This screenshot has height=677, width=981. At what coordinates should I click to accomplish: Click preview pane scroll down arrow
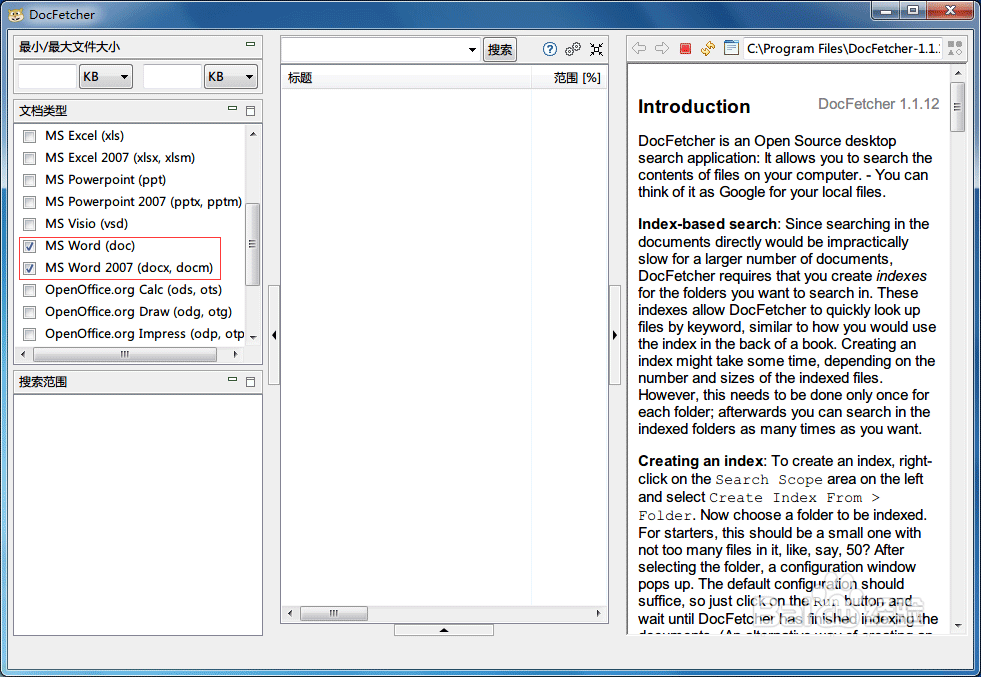tap(958, 625)
